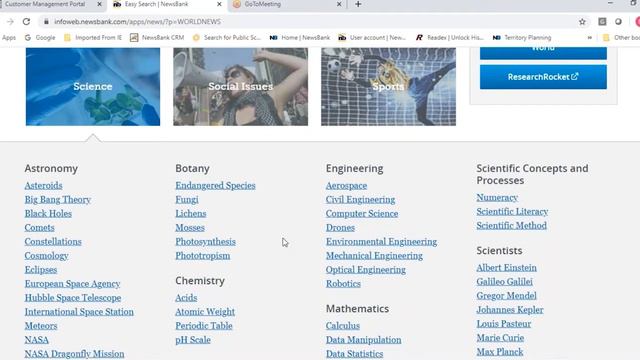This screenshot has width=640, height=360.
Task: Open the ResearchRocket button
Action: [543, 77]
